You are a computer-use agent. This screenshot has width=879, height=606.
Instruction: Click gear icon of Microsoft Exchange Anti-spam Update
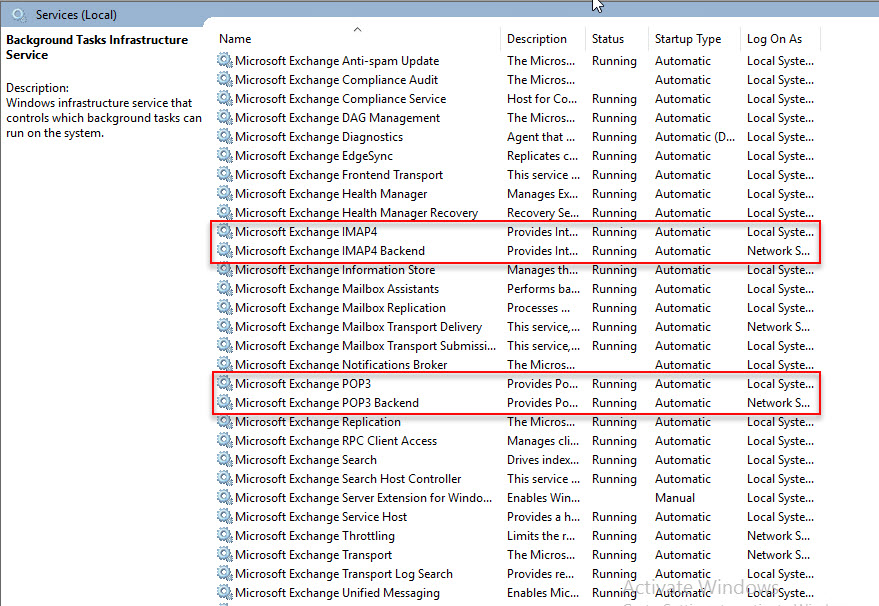click(225, 60)
